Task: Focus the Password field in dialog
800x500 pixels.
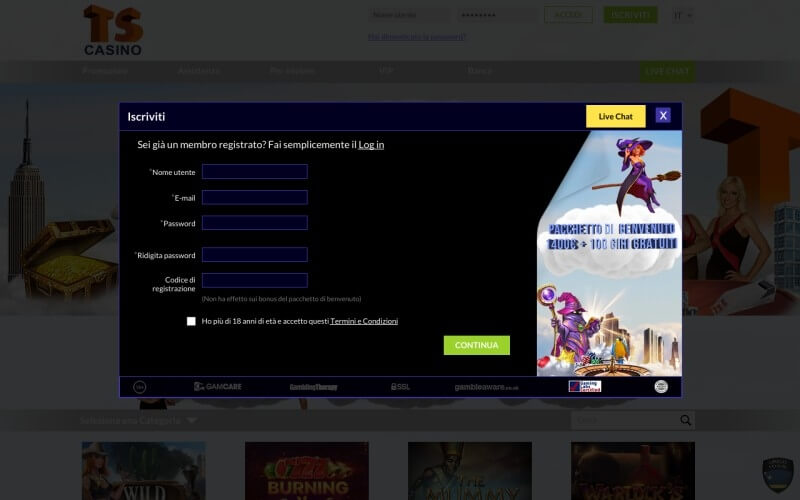Action: click(255, 223)
